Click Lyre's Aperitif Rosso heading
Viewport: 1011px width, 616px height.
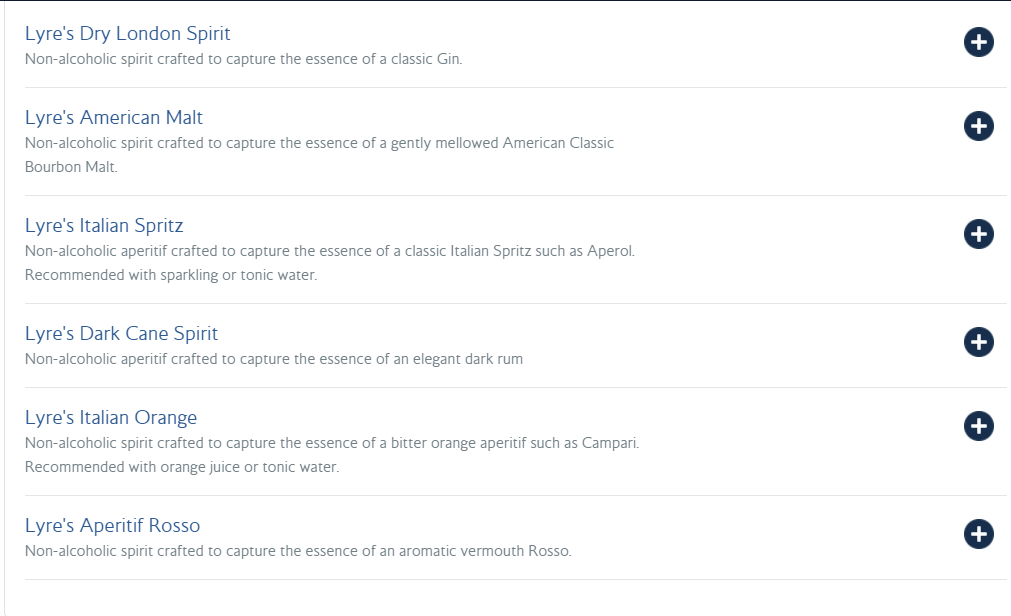[x=112, y=526]
